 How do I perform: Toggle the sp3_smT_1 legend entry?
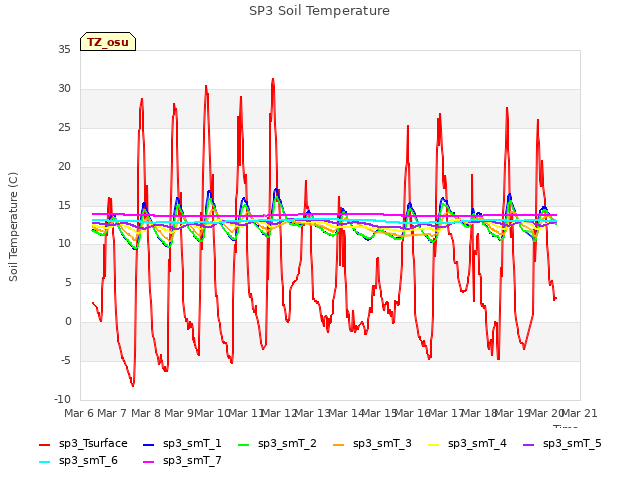coord(182,444)
